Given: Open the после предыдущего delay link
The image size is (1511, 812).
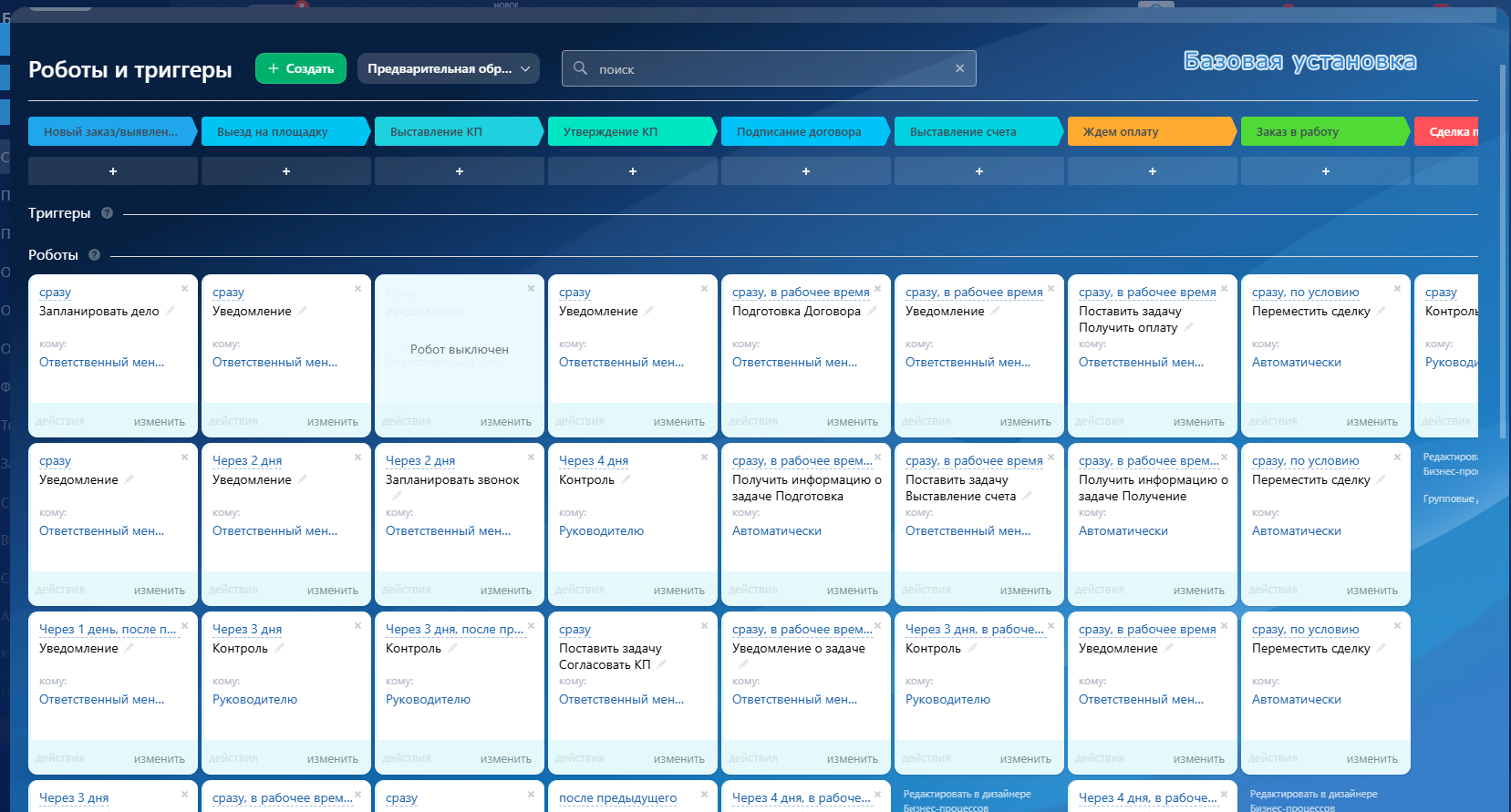Looking at the screenshot, I should [617, 798].
